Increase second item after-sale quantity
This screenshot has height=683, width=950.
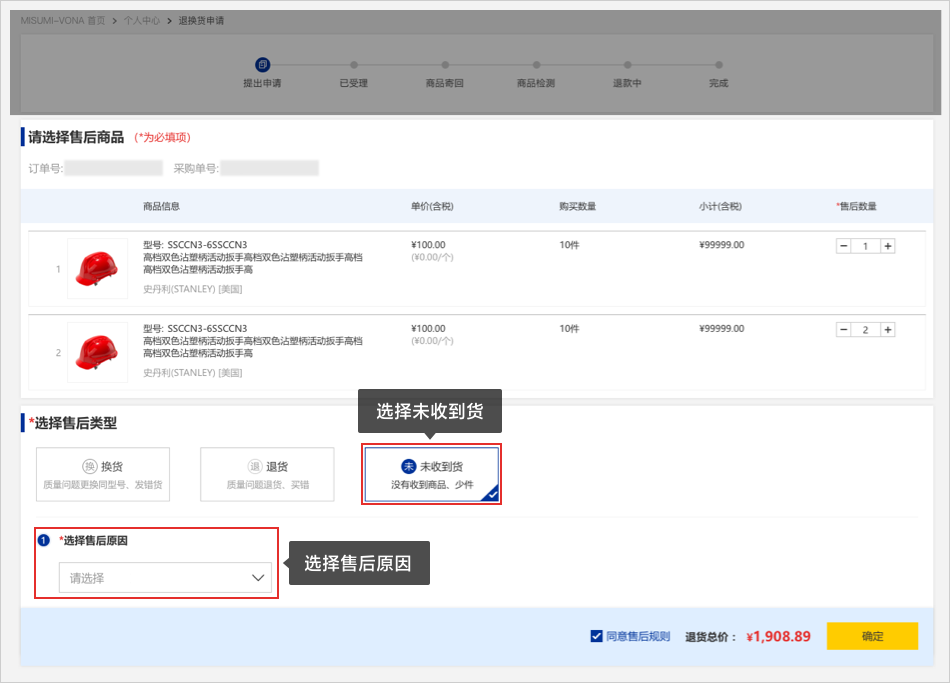click(887, 330)
